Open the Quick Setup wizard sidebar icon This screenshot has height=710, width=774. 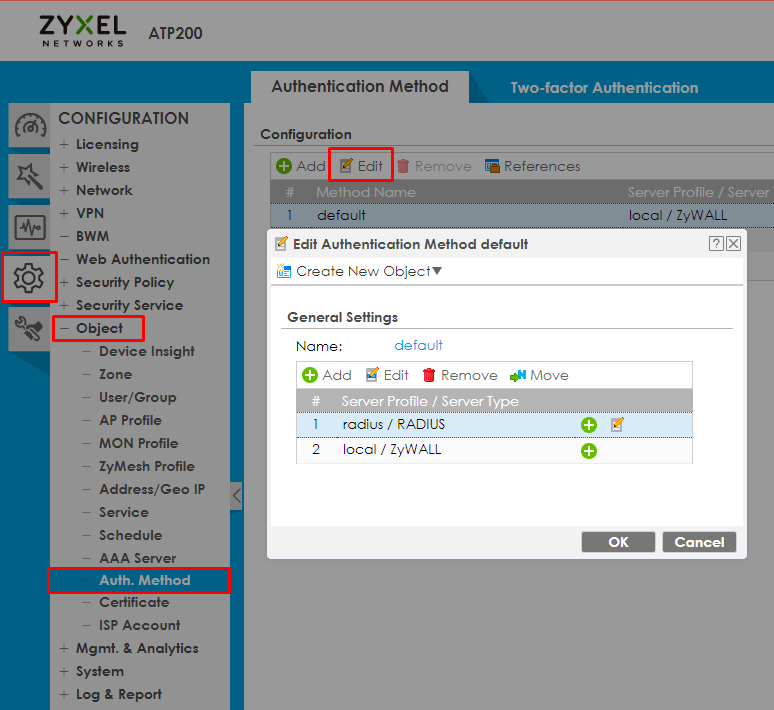coord(30,176)
